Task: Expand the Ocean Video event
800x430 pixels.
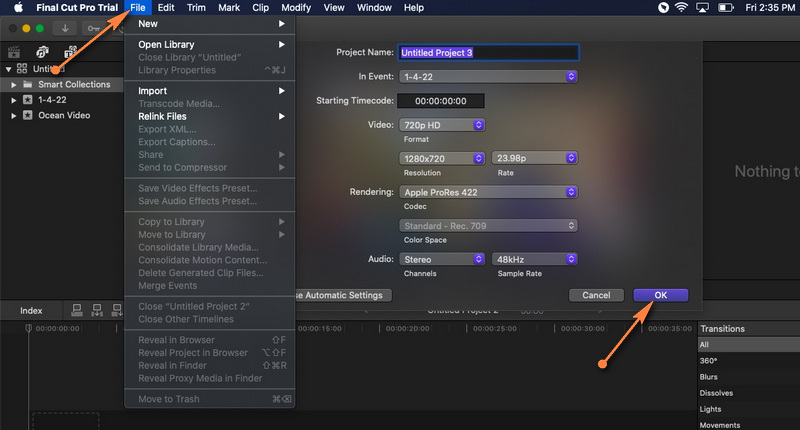Action: pos(15,115)
